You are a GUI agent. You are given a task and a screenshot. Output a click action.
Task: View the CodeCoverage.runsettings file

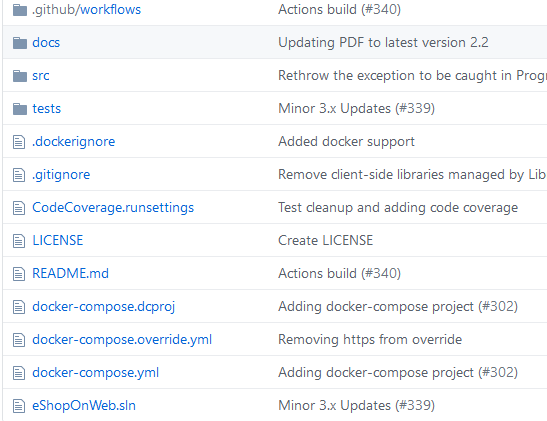(113, 208)
